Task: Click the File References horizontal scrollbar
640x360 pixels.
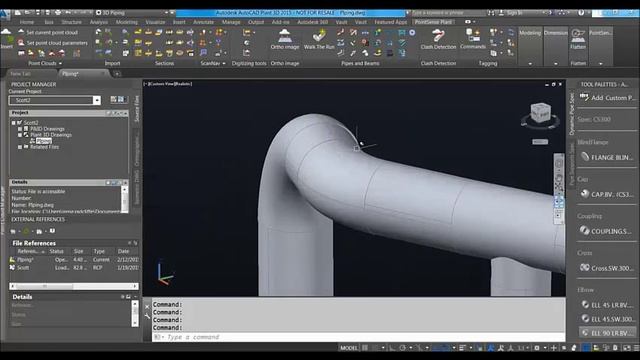Action: click(x=74, y=286)
